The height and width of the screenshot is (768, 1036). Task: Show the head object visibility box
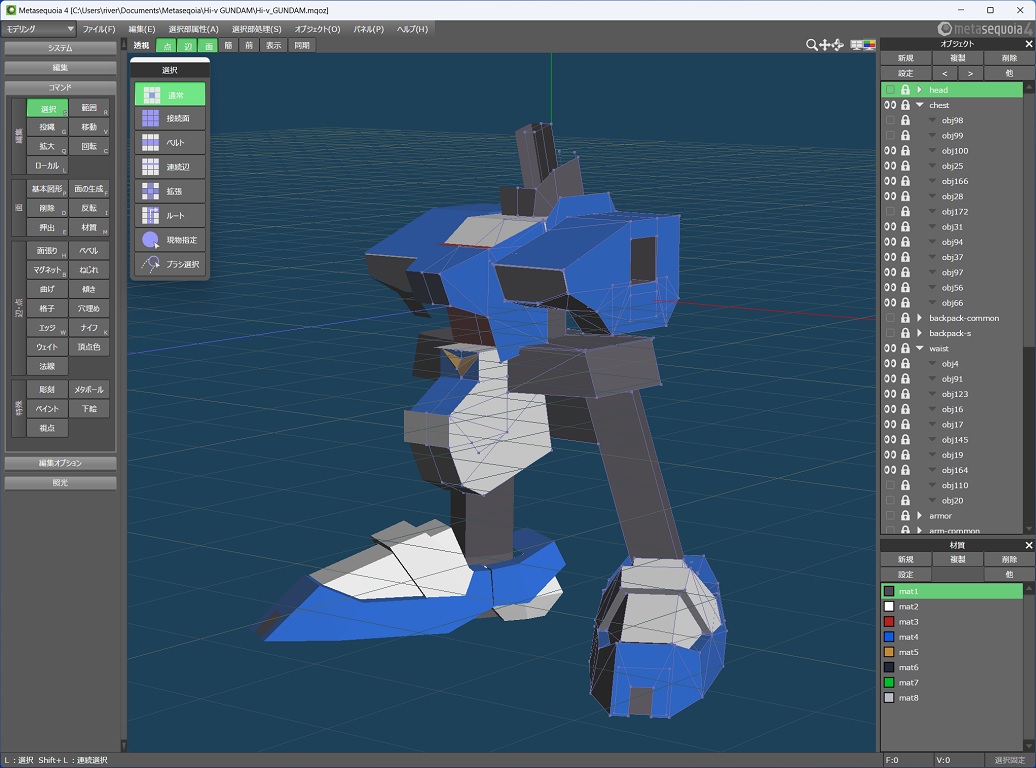[890, 90]
